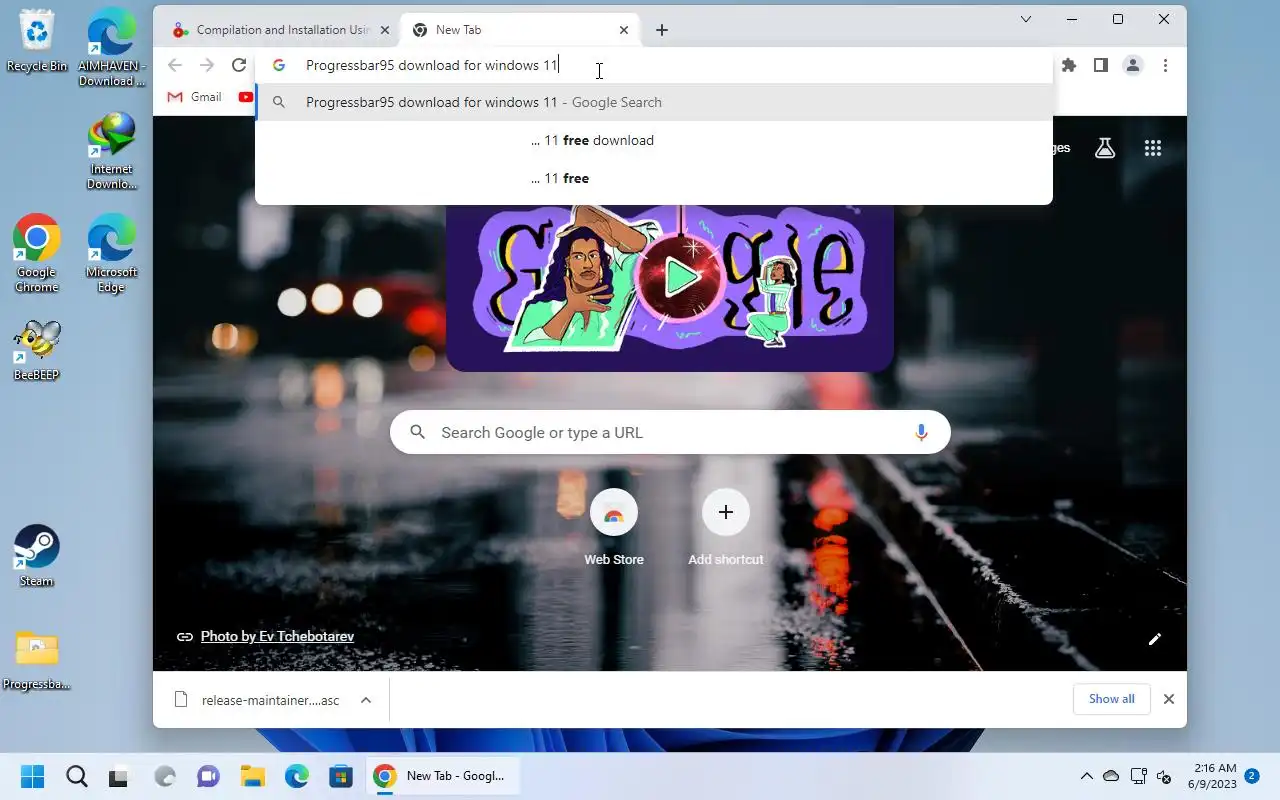Expand release-maintainer download options chevron
1280x800 pixels.
pyautogui.click(x=366, y=700)
